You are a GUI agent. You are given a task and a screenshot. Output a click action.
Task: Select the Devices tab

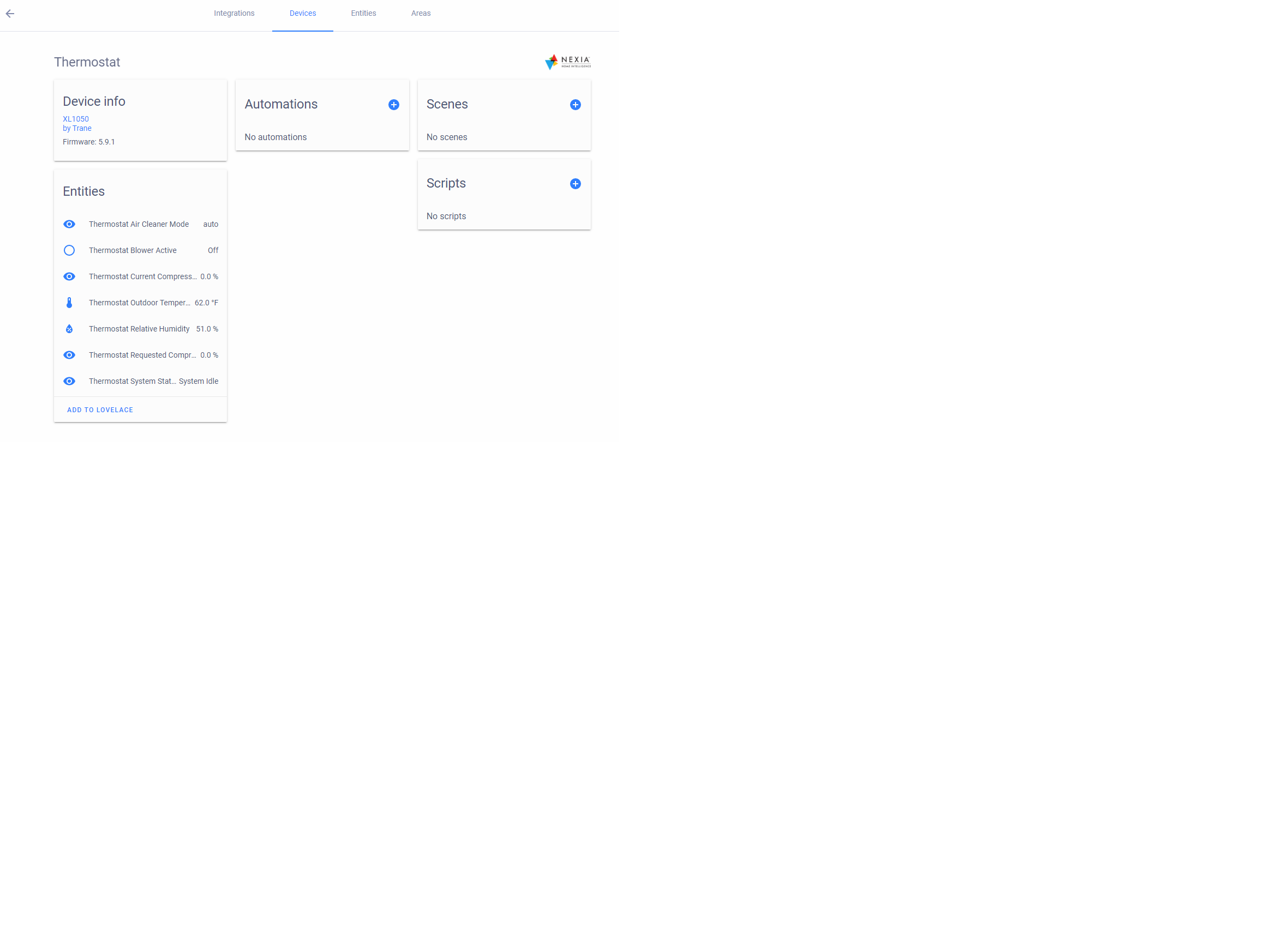point(303,13)
